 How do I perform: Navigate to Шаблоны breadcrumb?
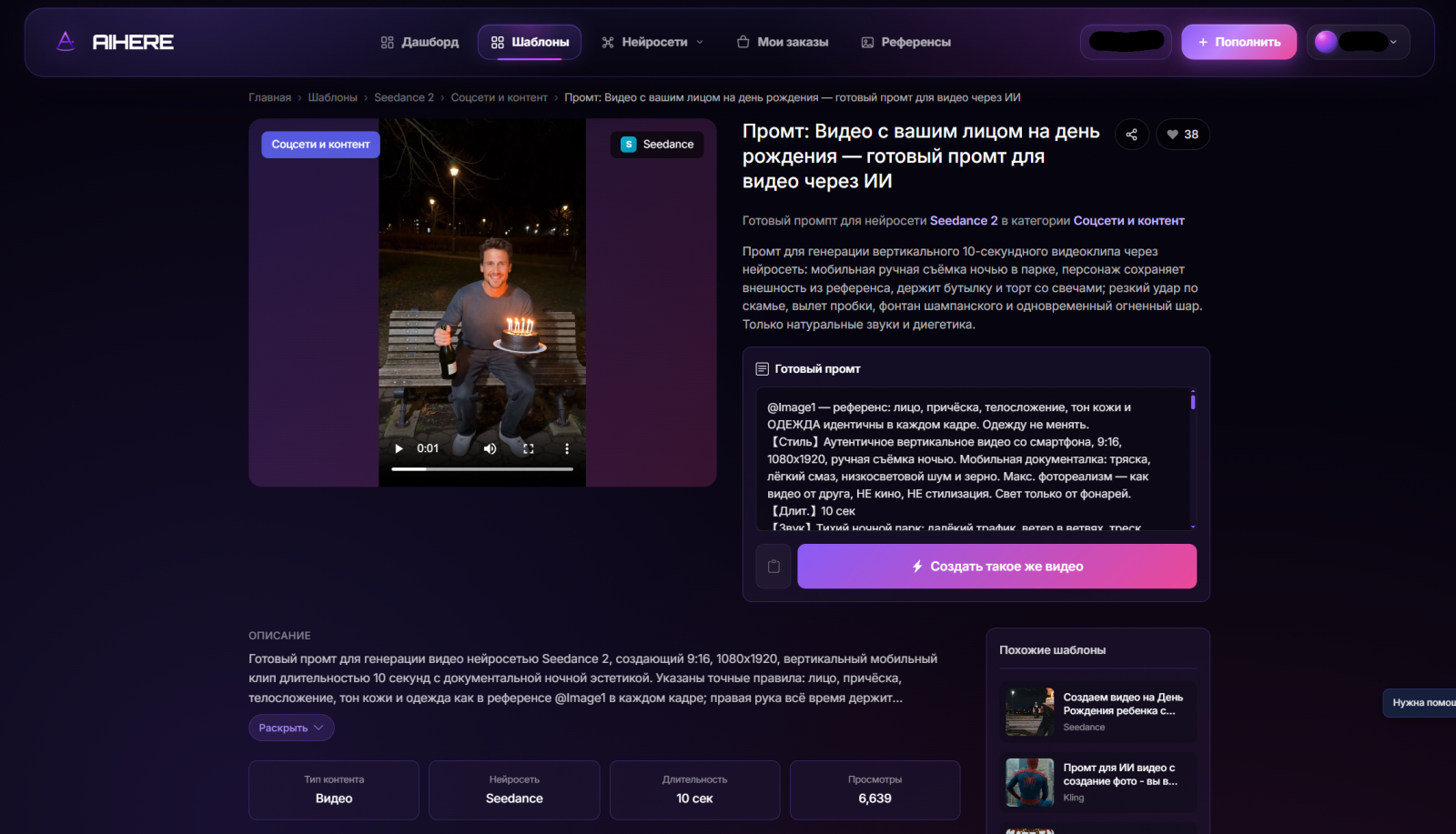point(333,97)
